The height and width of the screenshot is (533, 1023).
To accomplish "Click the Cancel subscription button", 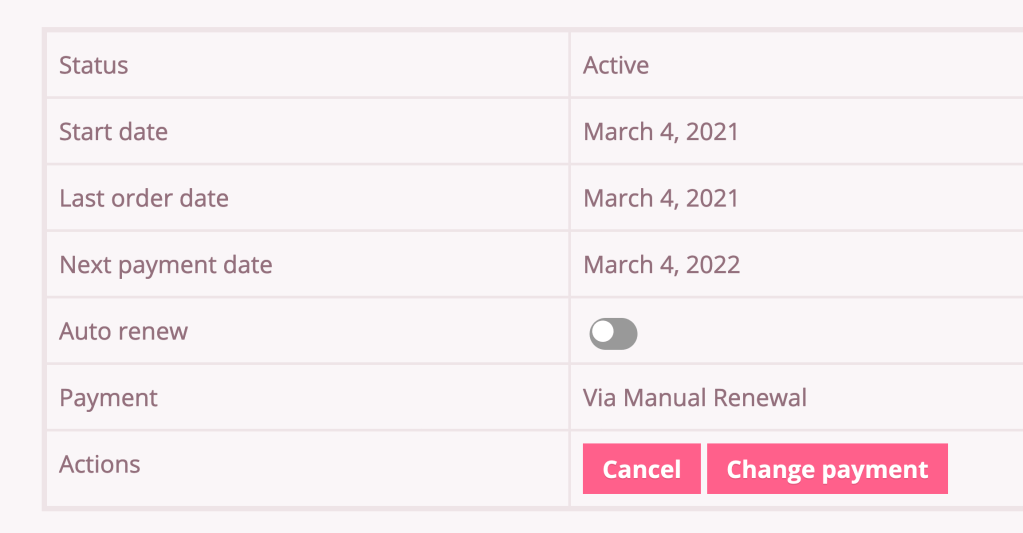I will tap(641, 468).
